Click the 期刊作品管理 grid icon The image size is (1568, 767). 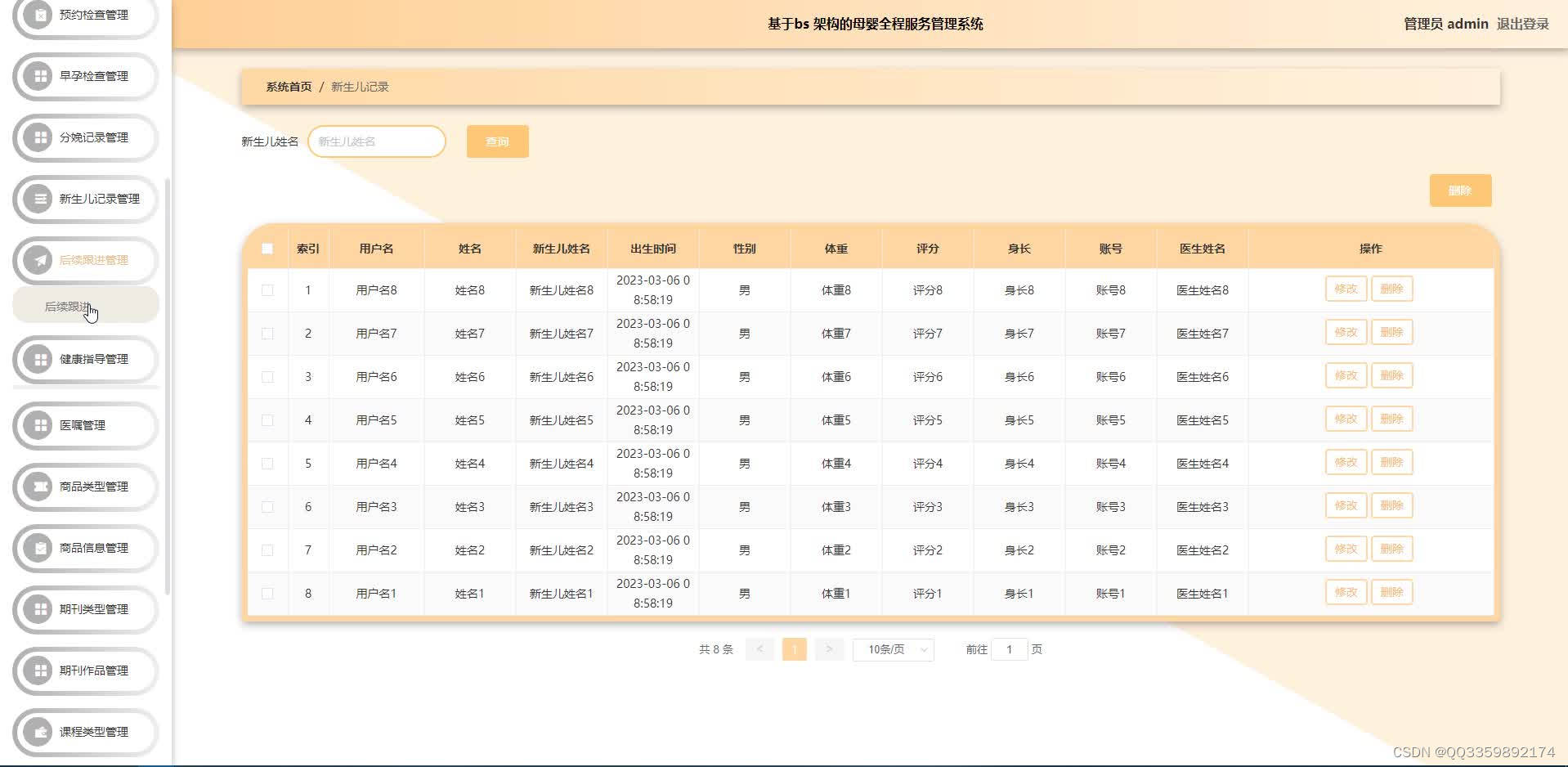[x=39, y=671]
